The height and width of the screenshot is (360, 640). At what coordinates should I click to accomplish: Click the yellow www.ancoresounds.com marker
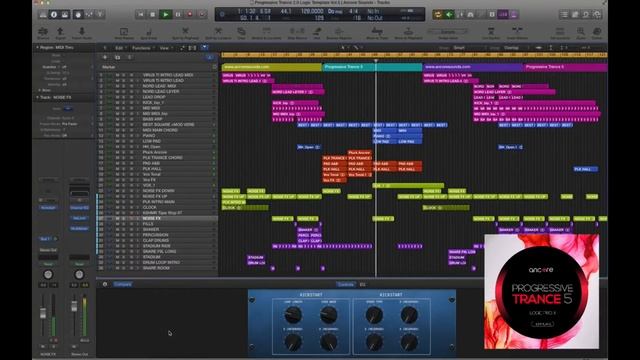click(x=272, y=67)
